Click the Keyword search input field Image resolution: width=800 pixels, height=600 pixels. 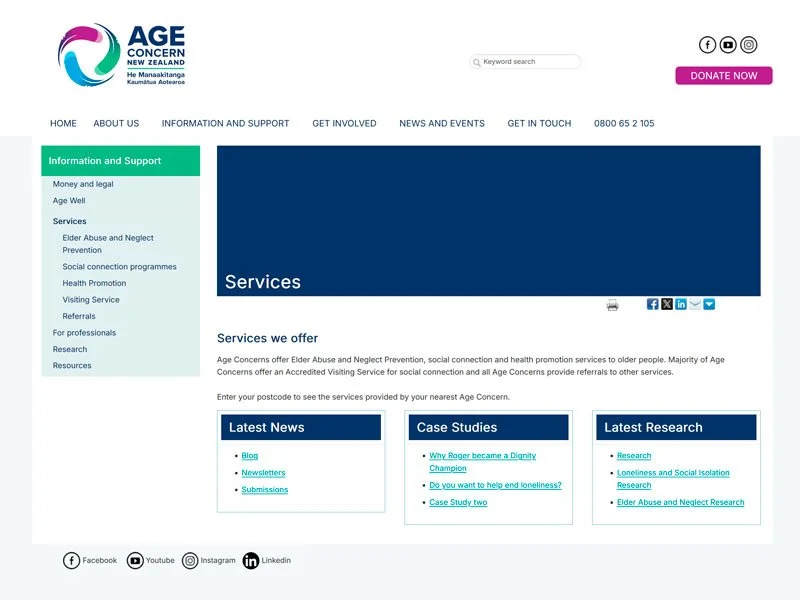(x=525, y=61)
